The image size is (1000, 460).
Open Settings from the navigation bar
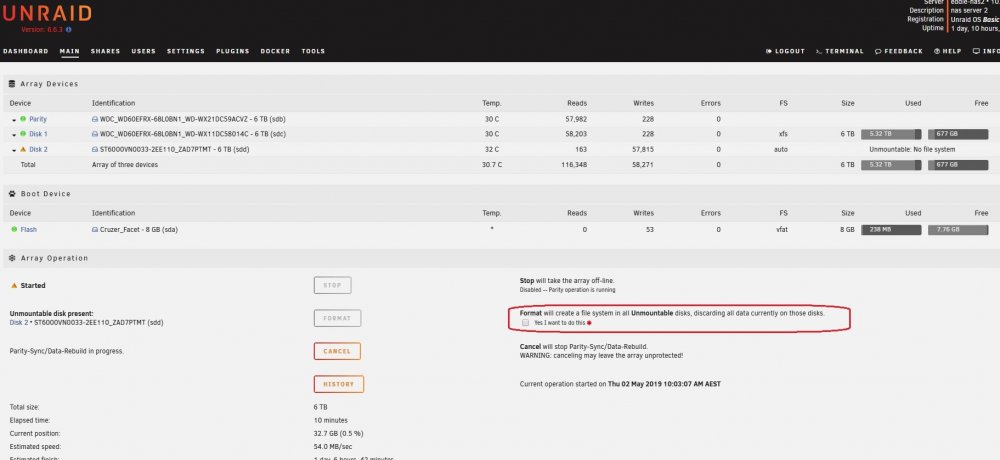[x=186, y=51]
